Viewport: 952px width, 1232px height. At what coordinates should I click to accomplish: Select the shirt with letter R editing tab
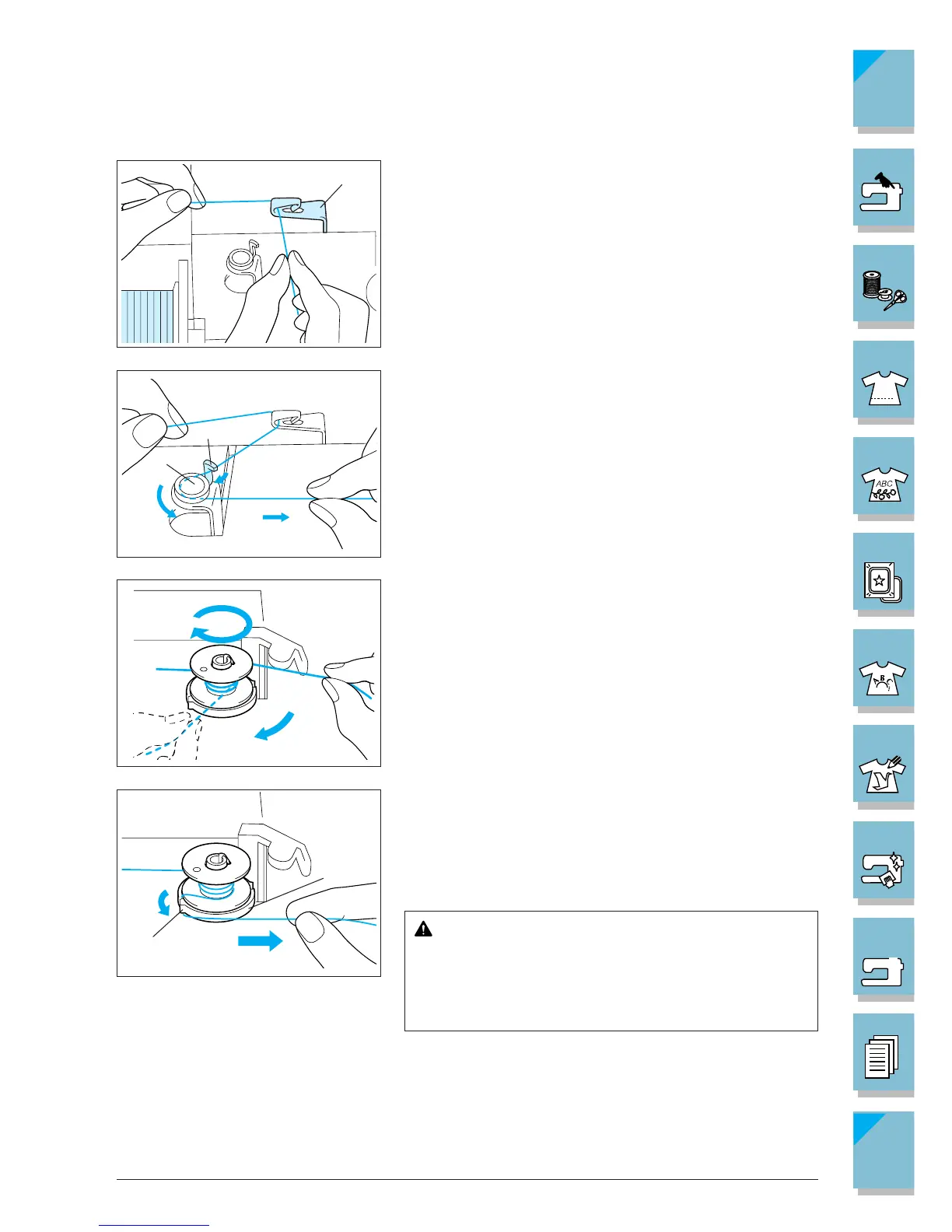884,668
